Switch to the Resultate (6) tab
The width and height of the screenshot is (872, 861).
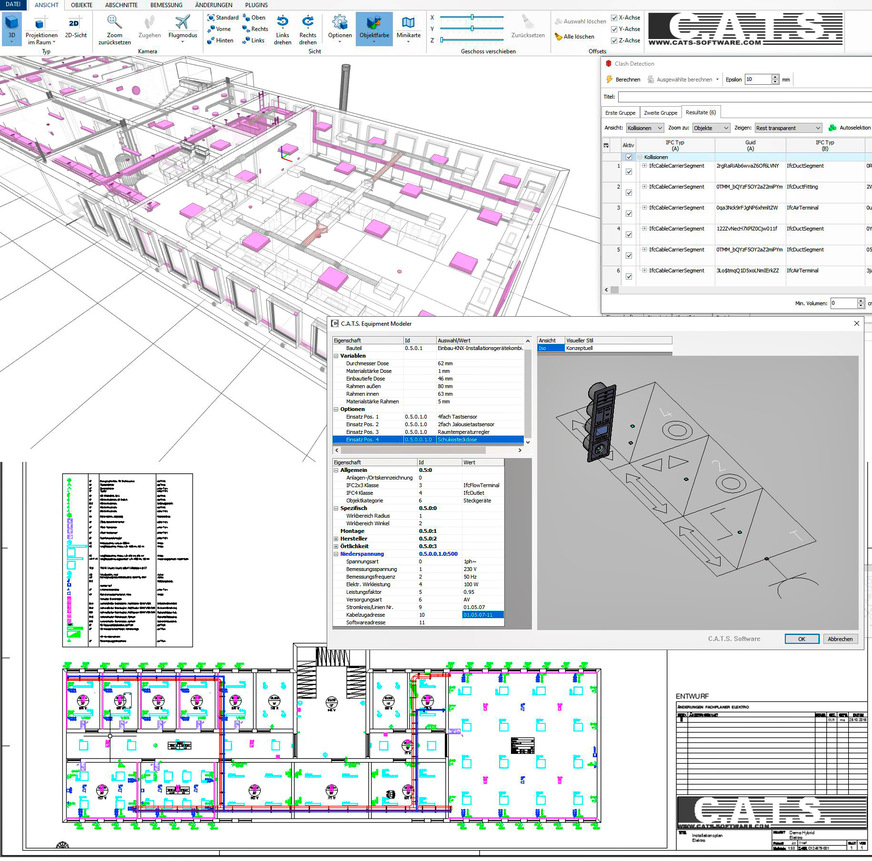click(x=701, y=112)
